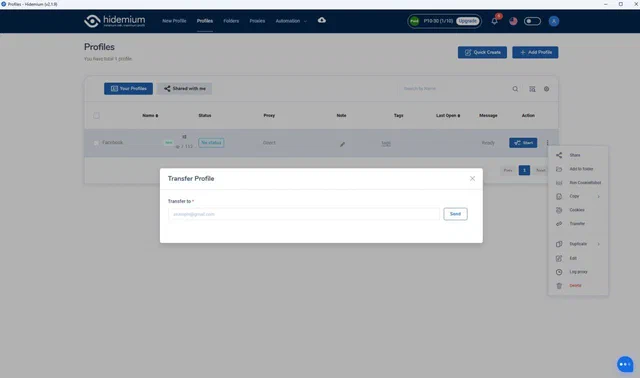Open the Folders nav tab
Image resolution: width=640 pixels, height=378 pixels.
pos(231,21)
